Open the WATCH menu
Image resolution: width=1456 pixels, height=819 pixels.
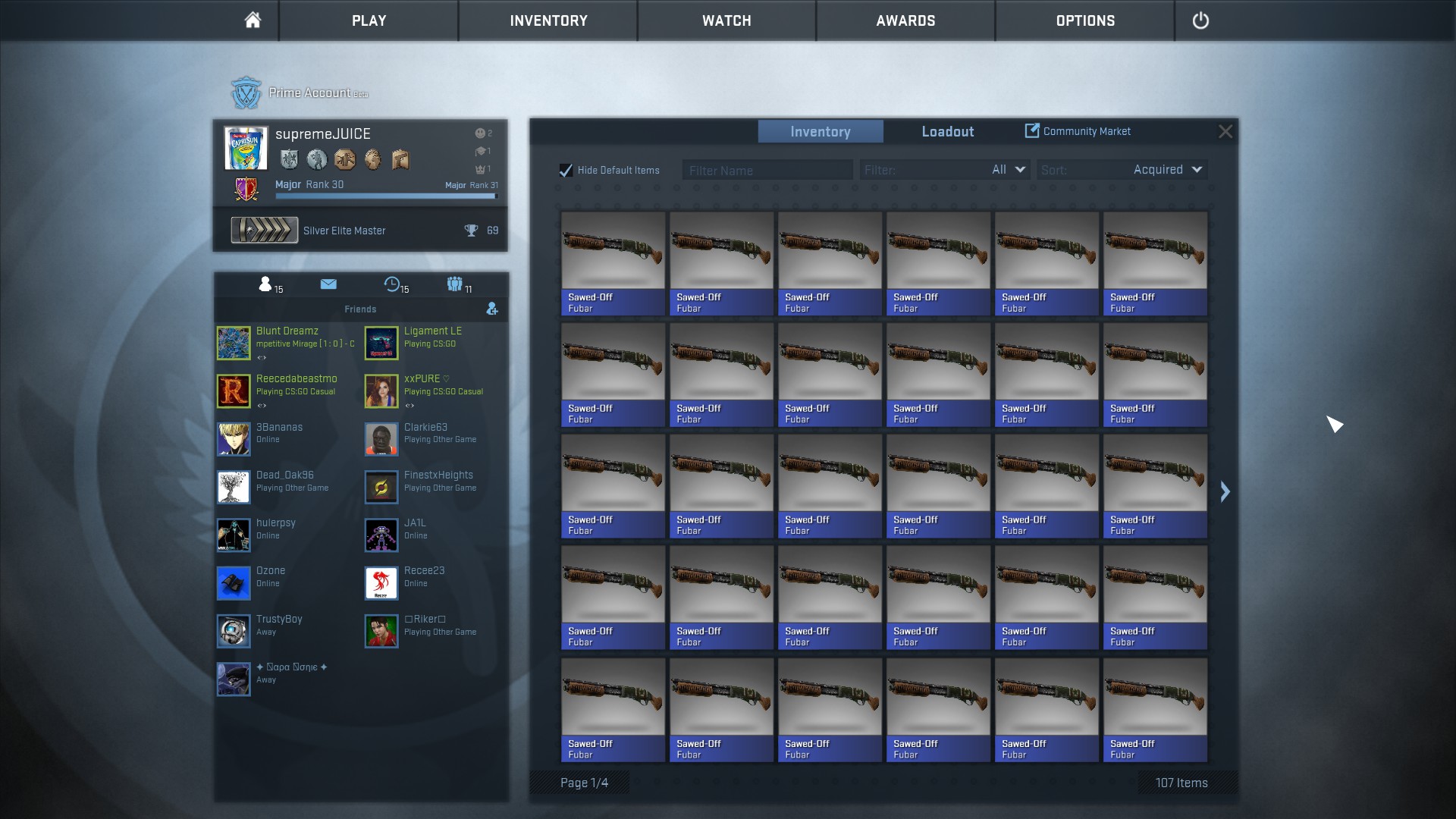click(726, 20)
